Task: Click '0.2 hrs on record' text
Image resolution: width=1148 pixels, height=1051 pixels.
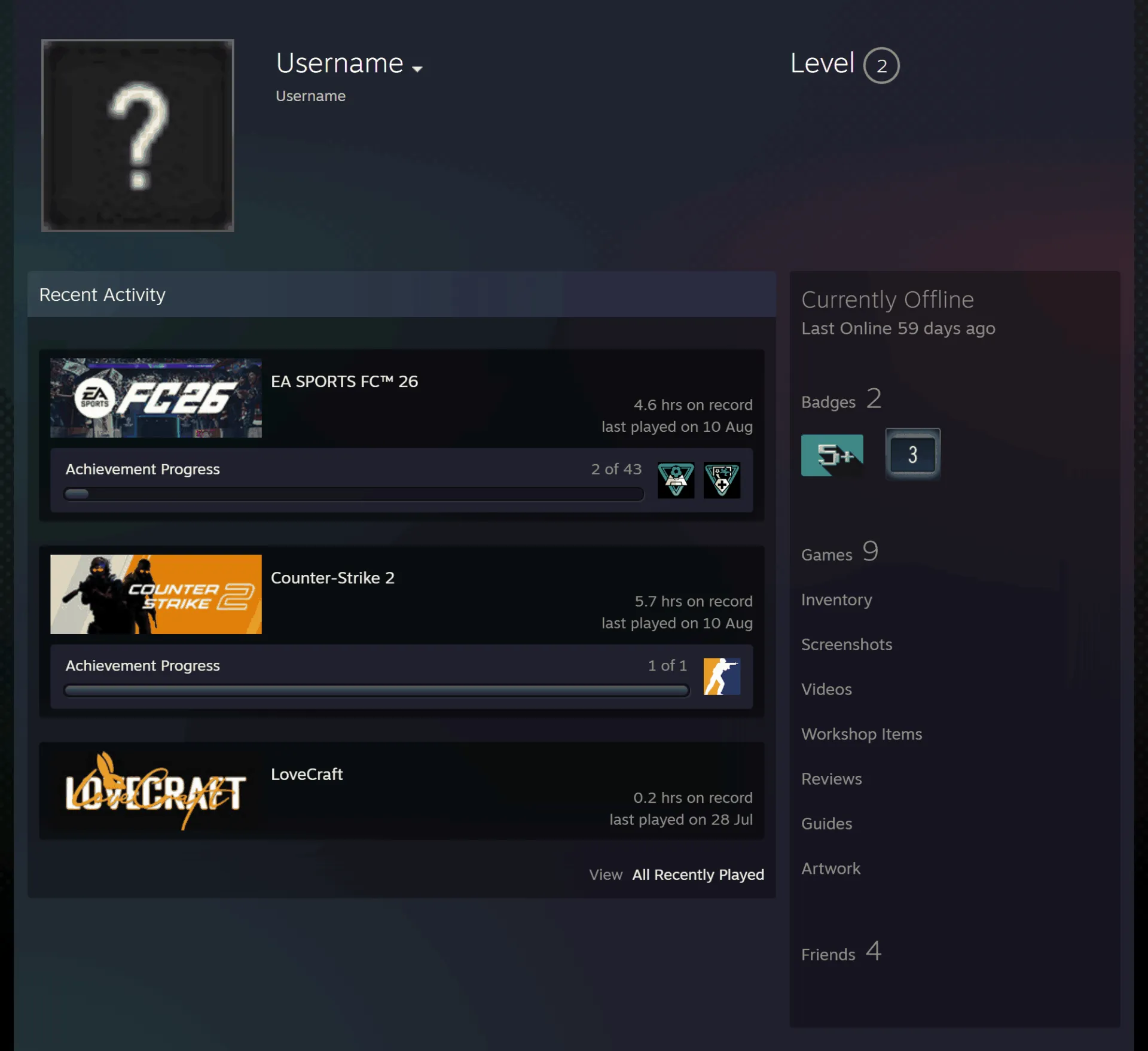Action: (692, 798)
